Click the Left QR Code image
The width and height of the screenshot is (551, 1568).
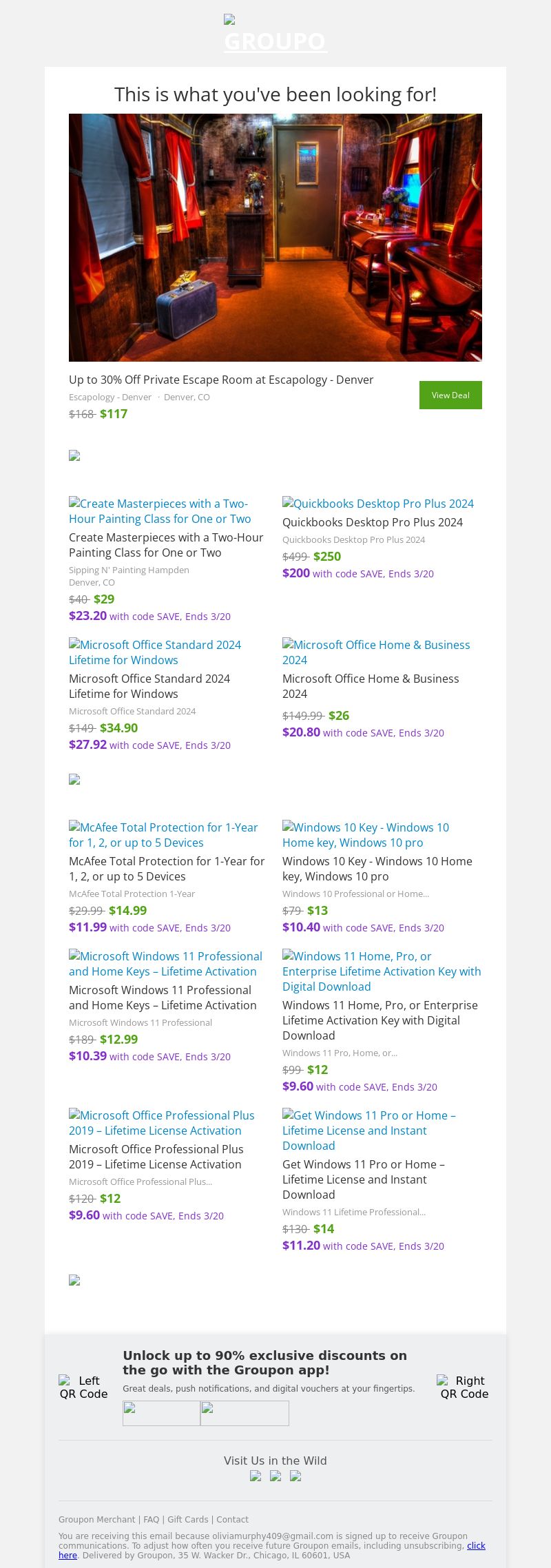point(83,1387)
